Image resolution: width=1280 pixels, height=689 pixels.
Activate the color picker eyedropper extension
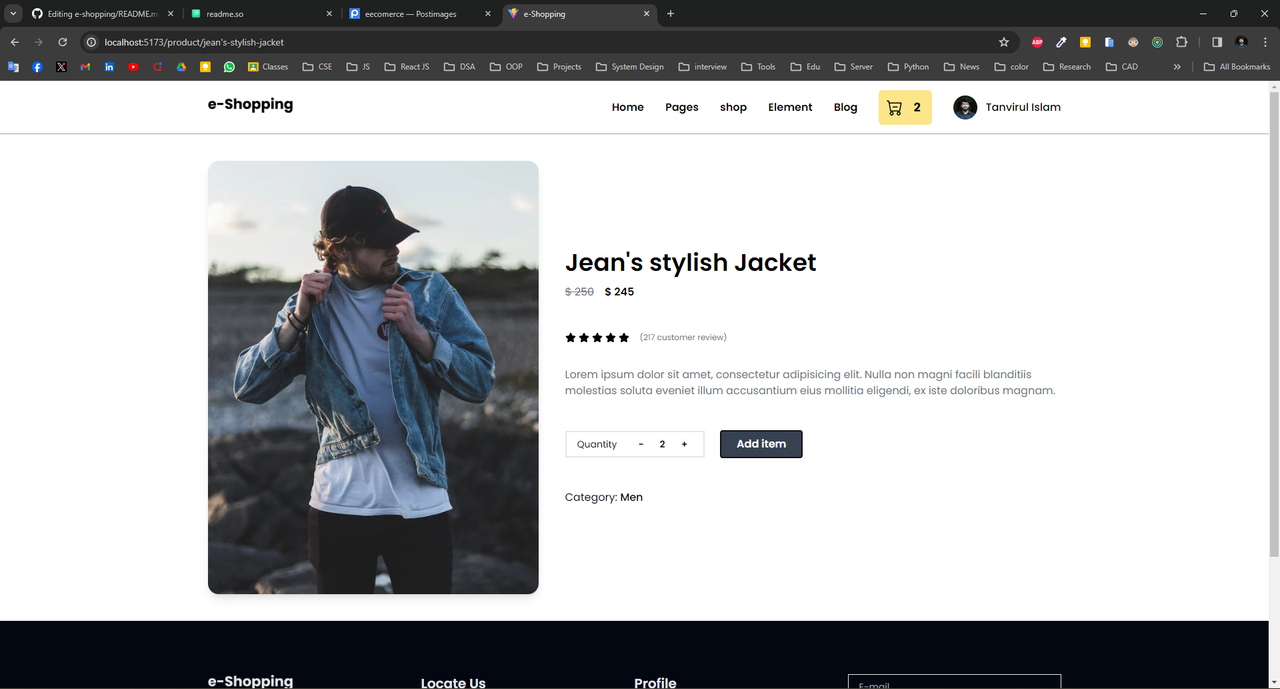1061,42
